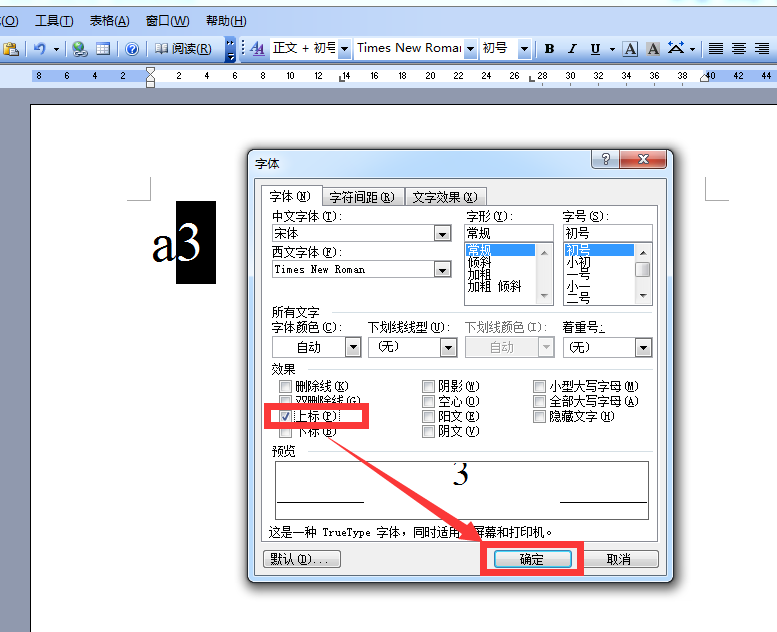Enable the 阳文(E) emboss checkbox

pyautogui.click(x=428, y=416)
